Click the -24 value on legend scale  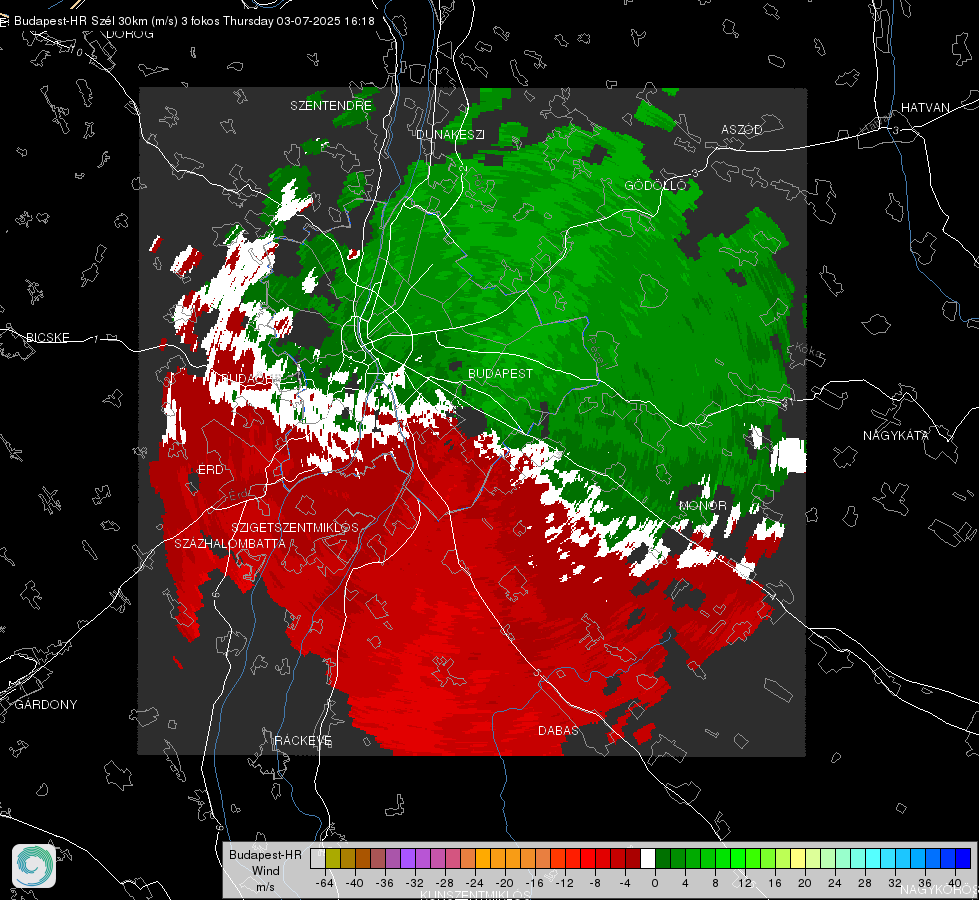(x=475, y=883)
